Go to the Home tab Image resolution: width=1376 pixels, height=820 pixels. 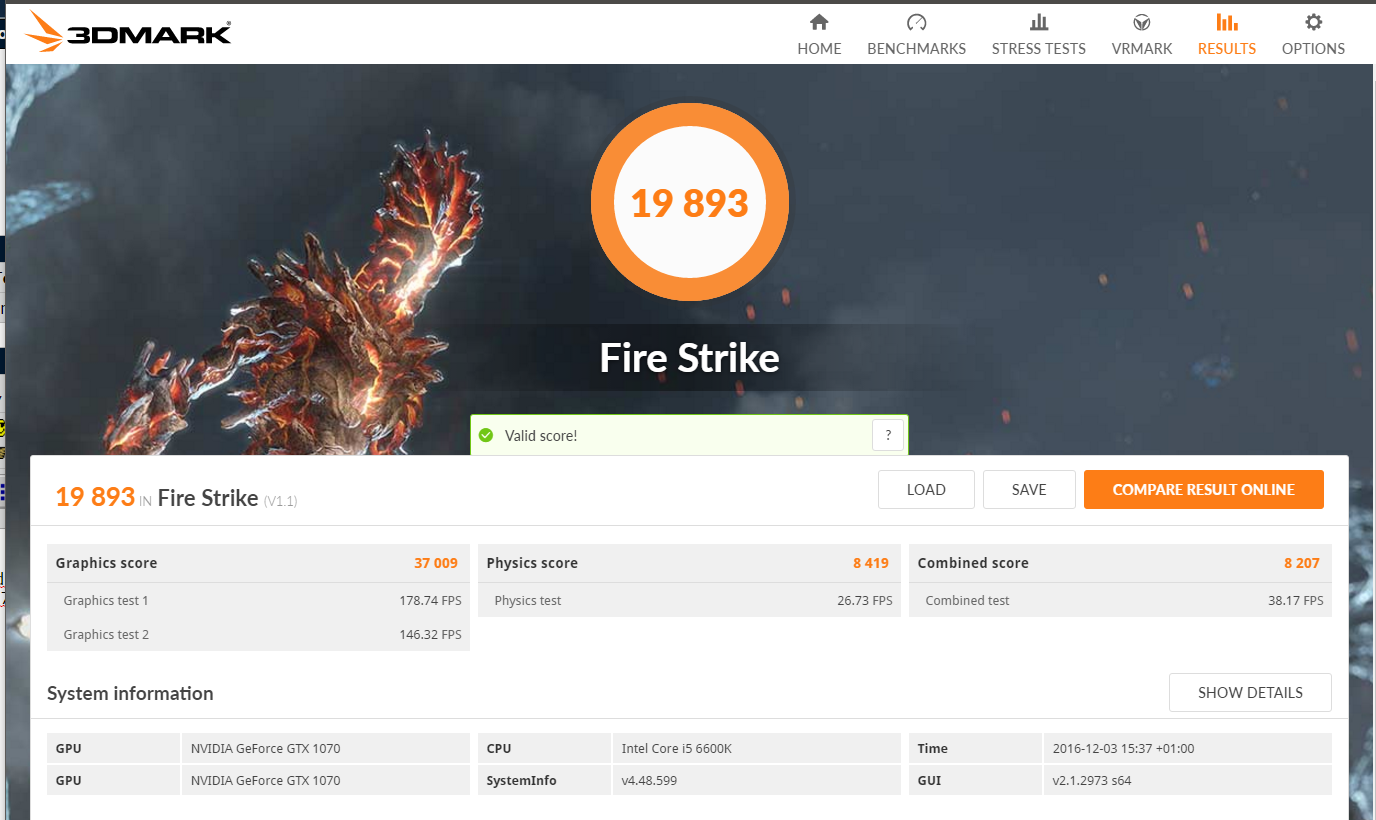[819, 35]
